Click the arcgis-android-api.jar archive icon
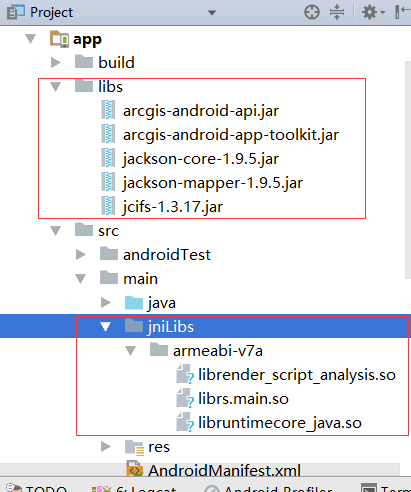The width and height of the screenshot is (411, 492). click(x=108, y=110)
